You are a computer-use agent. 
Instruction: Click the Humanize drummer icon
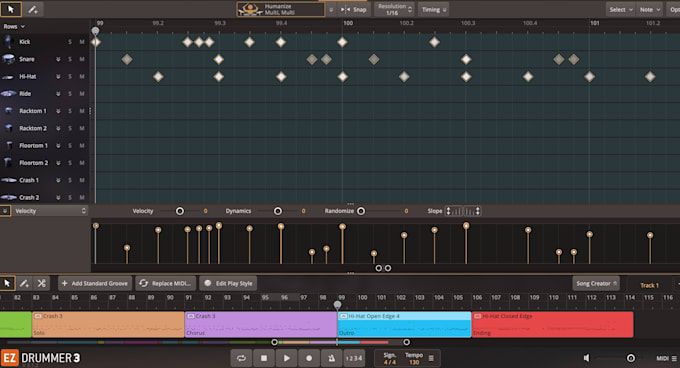(250, 9)
